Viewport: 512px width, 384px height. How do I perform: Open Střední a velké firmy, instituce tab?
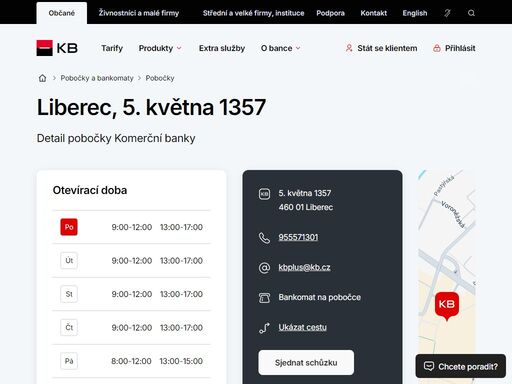click(253, 13)
